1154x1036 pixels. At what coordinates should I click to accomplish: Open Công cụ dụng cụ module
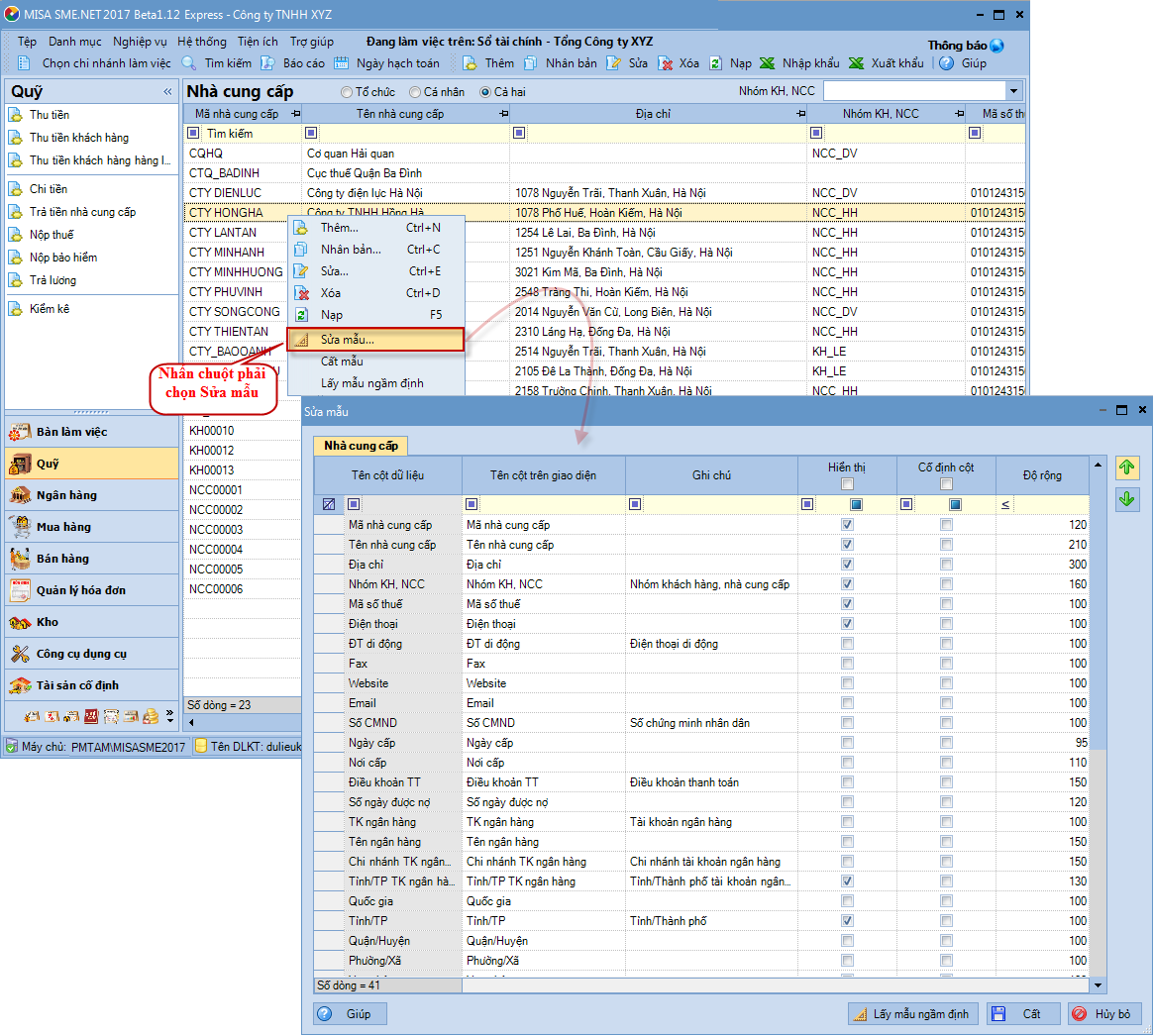pyautogui.click(x=92, y=654)
